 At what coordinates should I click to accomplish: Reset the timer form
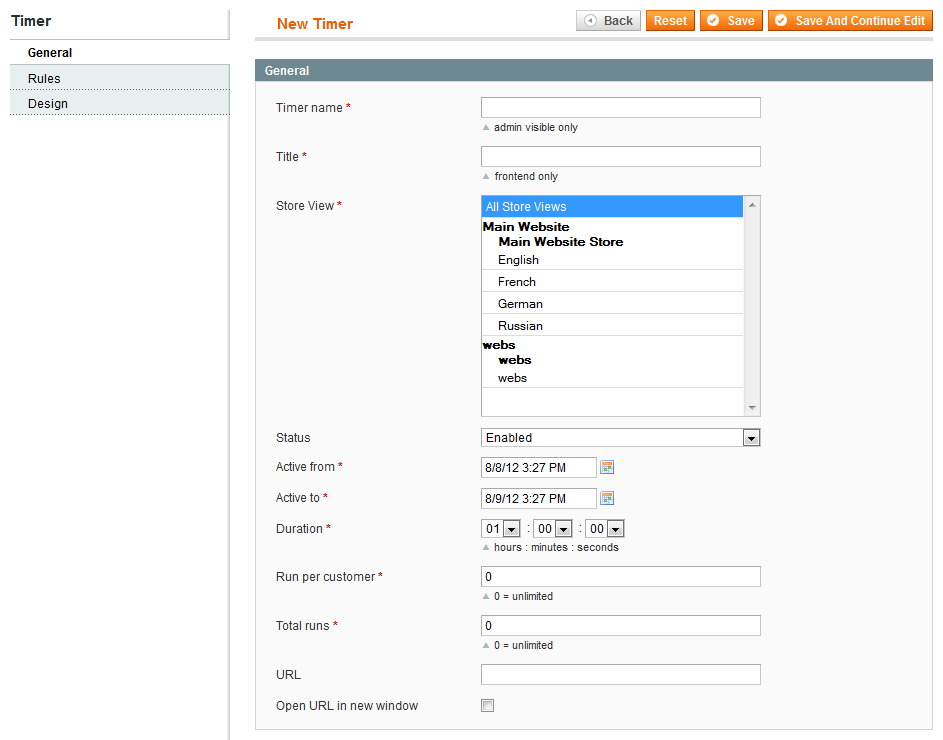pyautogui.click(x=670, y=20)
